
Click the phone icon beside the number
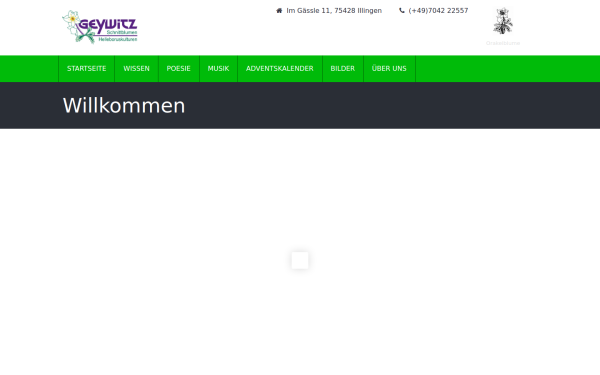click(x=402, y=11)
